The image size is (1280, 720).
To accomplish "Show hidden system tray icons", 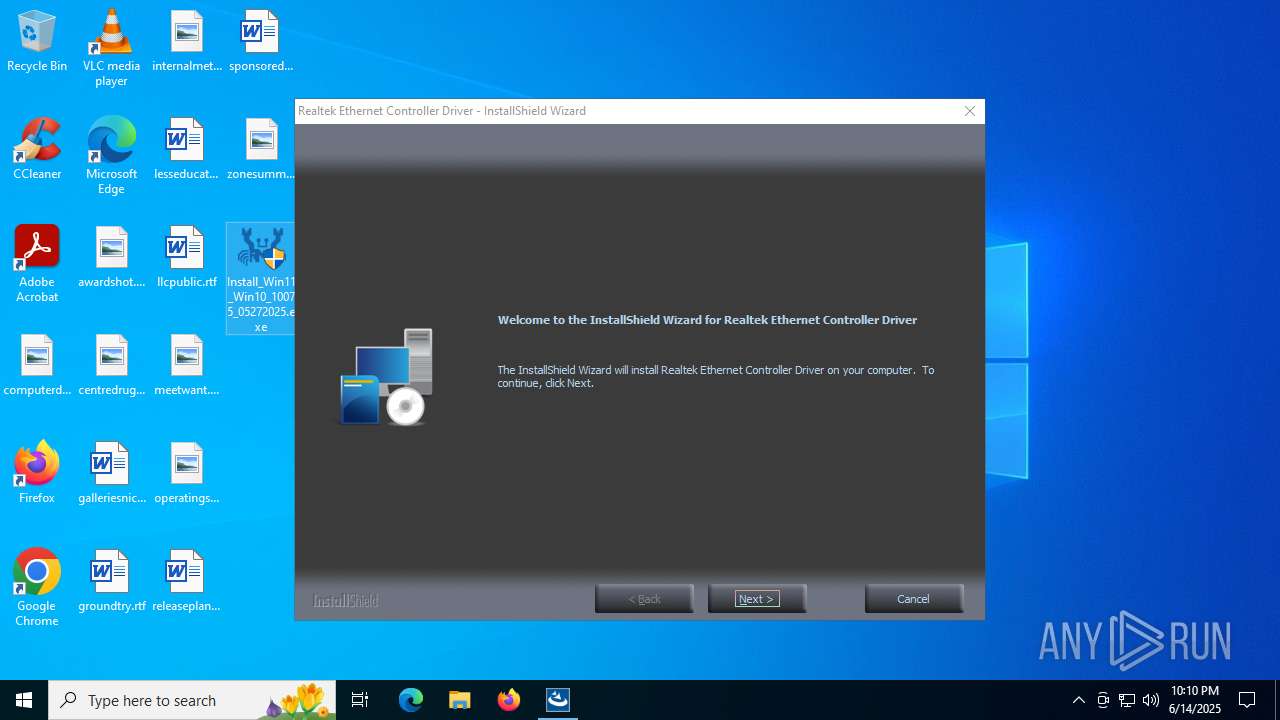I will tap(1078, 700).
